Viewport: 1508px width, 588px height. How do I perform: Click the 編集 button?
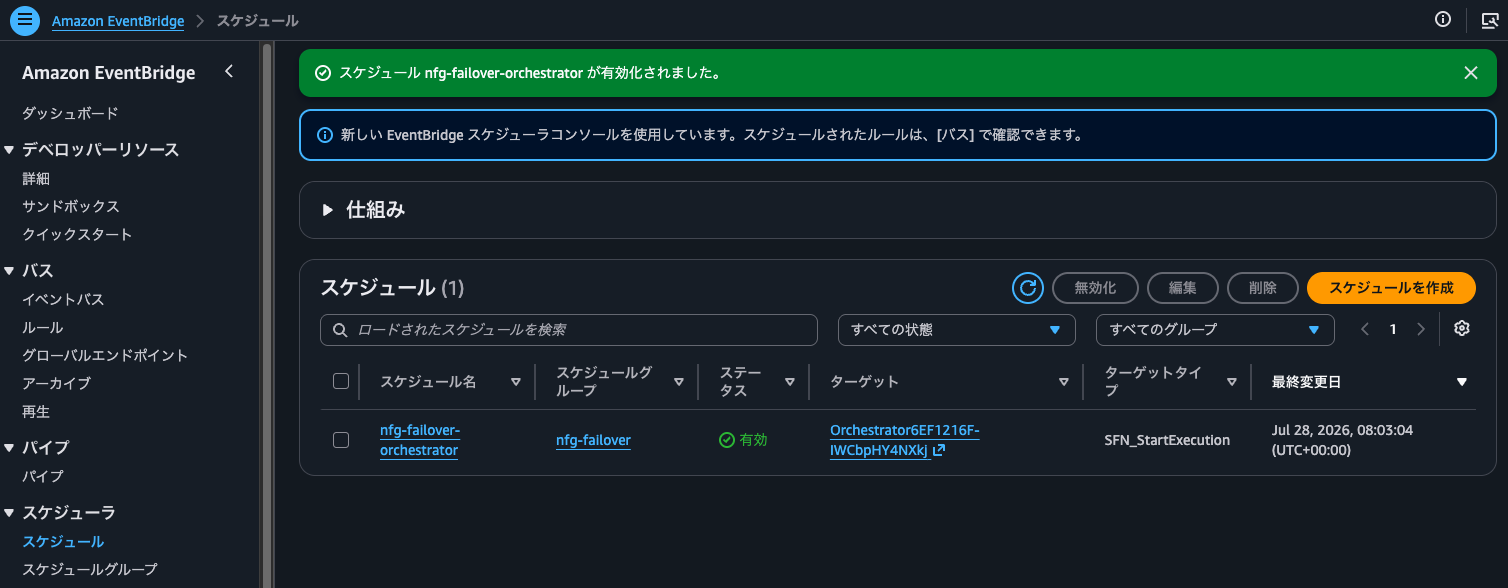coord(1183,288)
